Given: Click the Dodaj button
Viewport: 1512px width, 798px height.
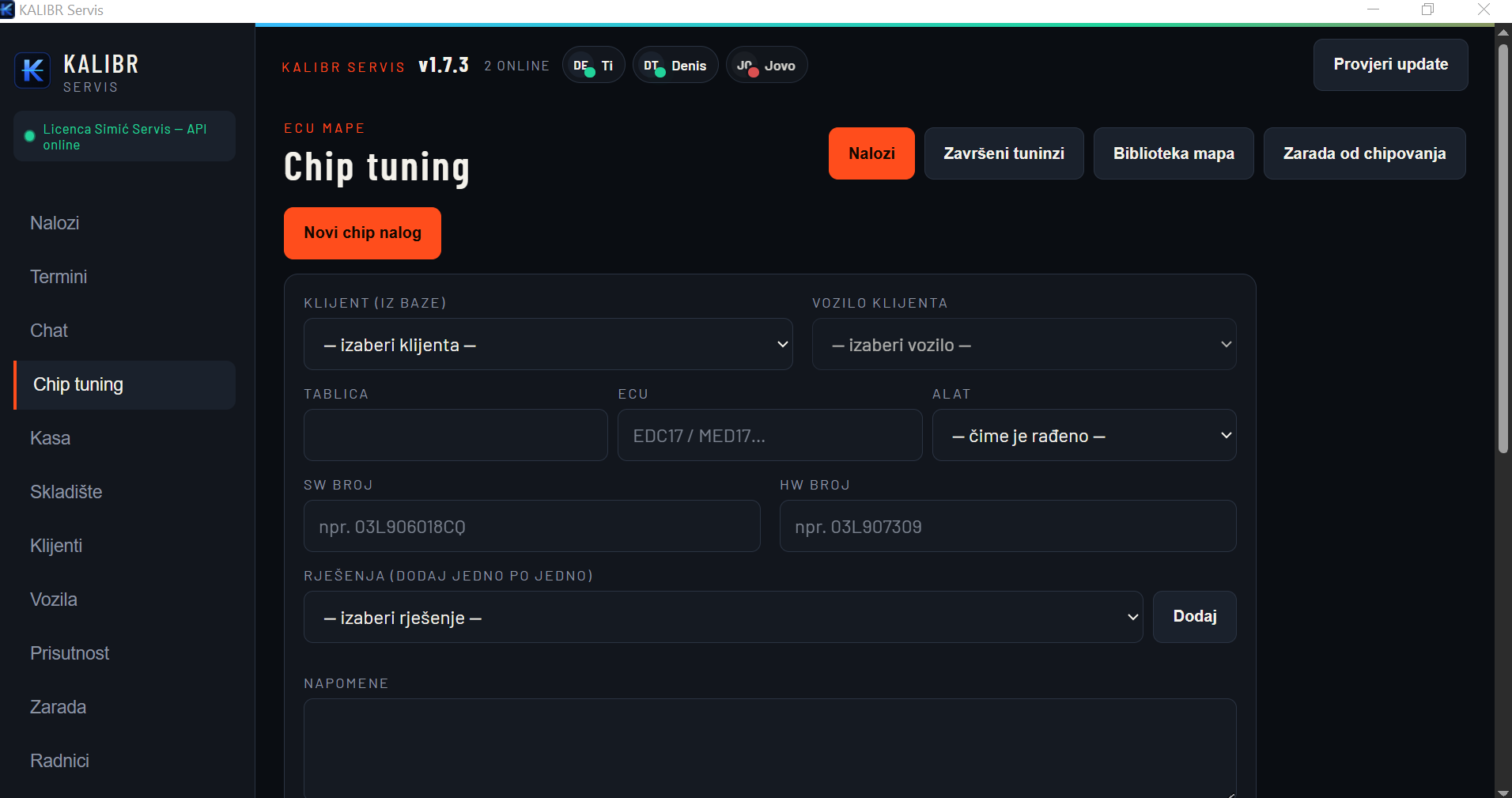Looking at the screenshot, I should (1194, 617).
